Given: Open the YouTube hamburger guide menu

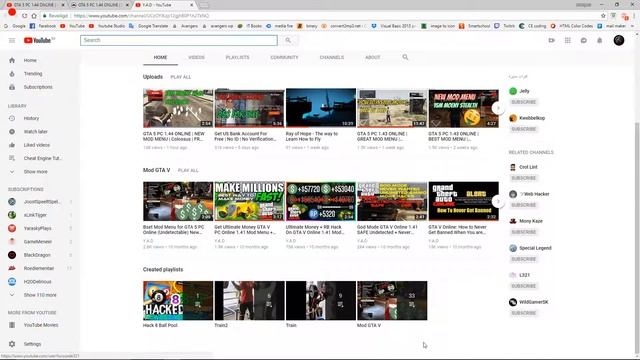Looking at the screenshot, I should point(12,40).
